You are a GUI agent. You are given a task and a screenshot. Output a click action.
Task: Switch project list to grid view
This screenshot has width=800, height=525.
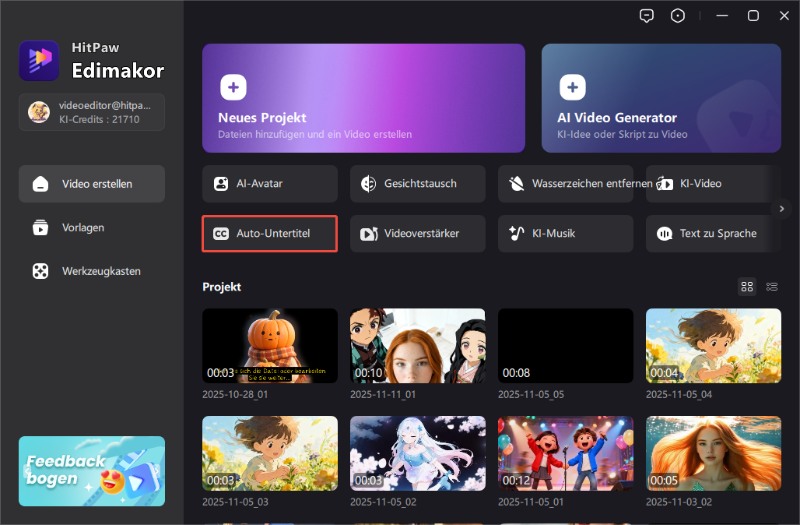point(747,287)
